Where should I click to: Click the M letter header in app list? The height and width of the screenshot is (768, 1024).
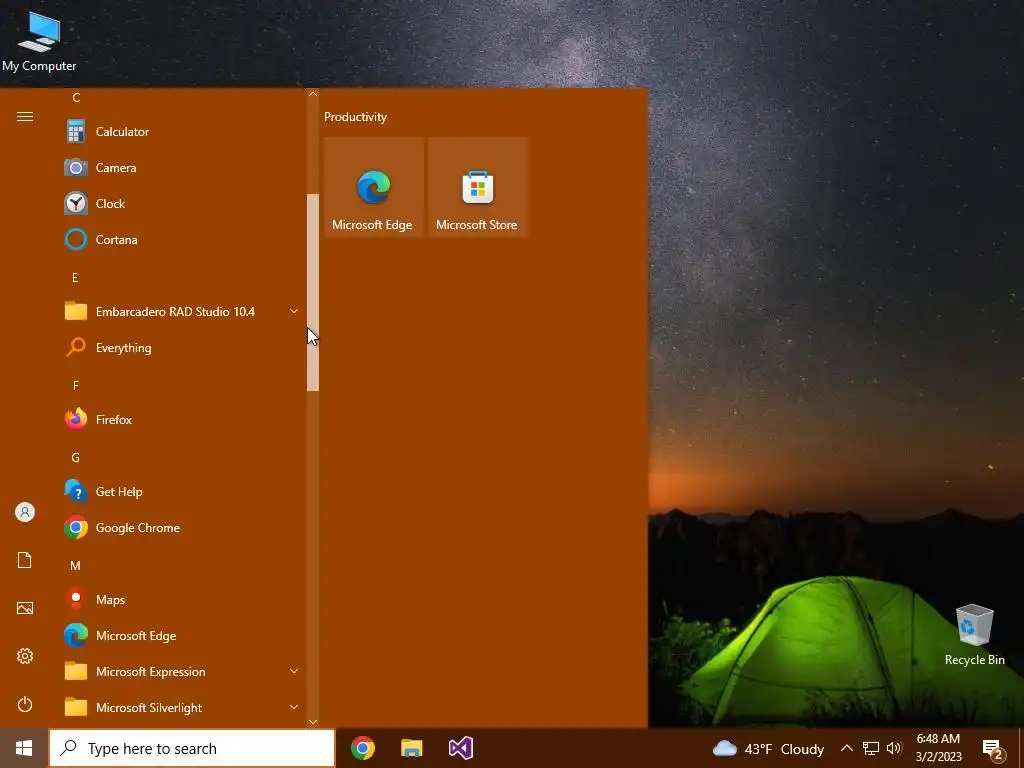76,566
